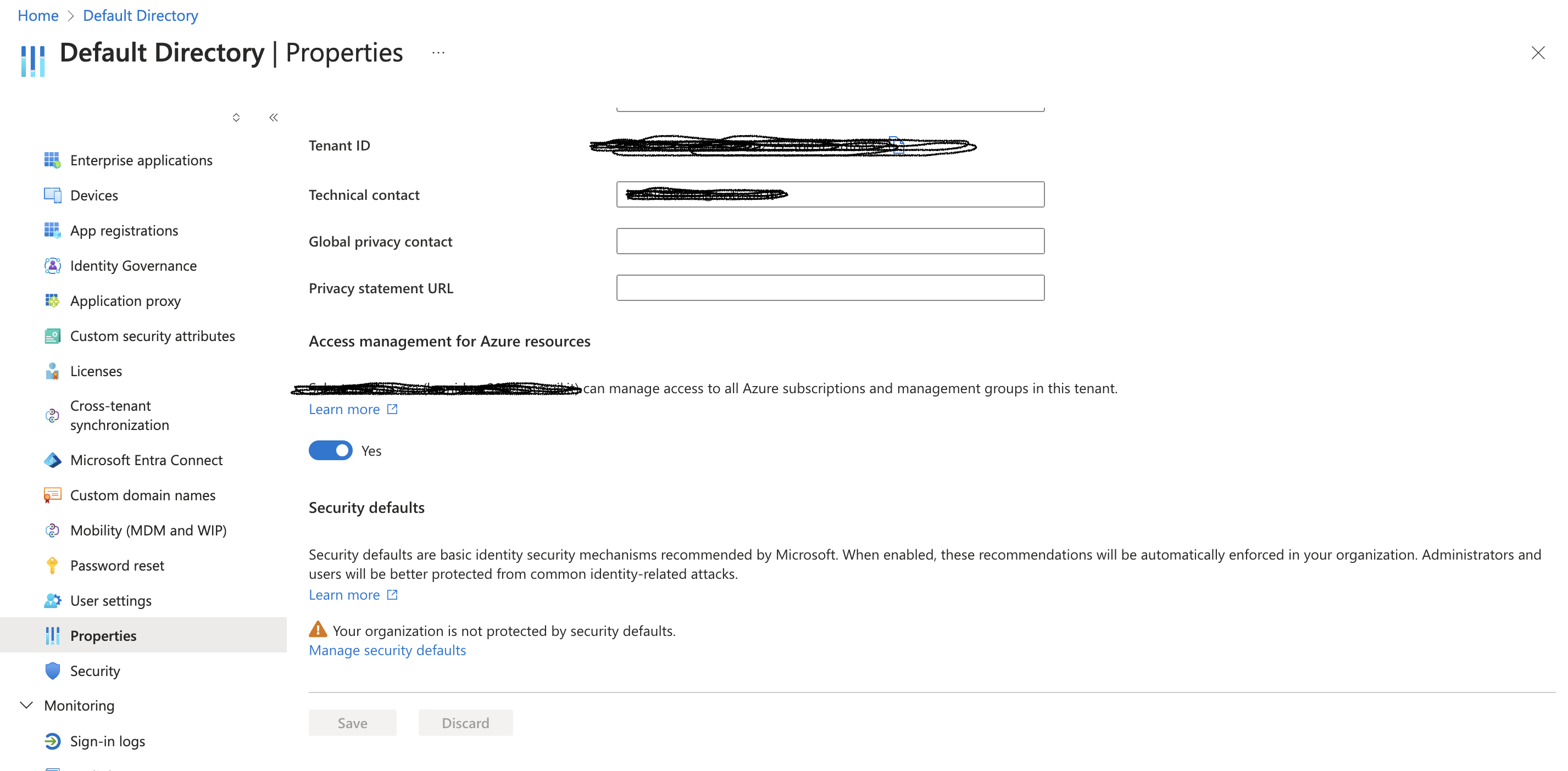The height and width of the screenshot is (771, 1568).
Task: Open Identity Governance icon
Action: pyautogui.click(x=52, y=266)
